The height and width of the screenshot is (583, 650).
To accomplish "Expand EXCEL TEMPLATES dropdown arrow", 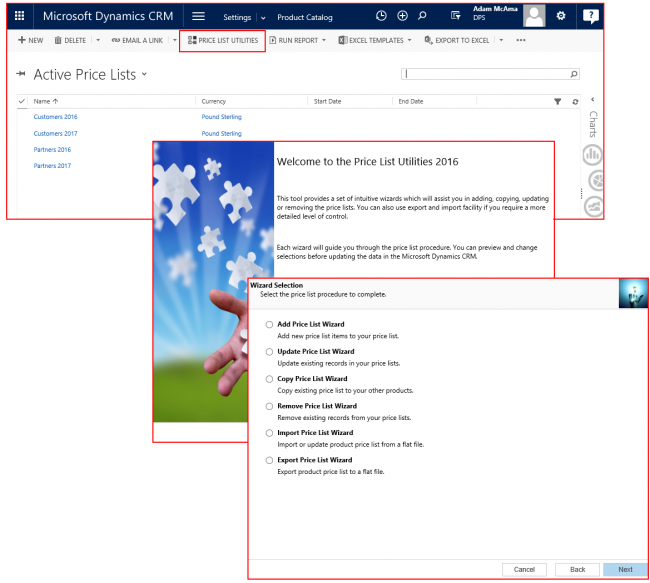I will point(410,40).
